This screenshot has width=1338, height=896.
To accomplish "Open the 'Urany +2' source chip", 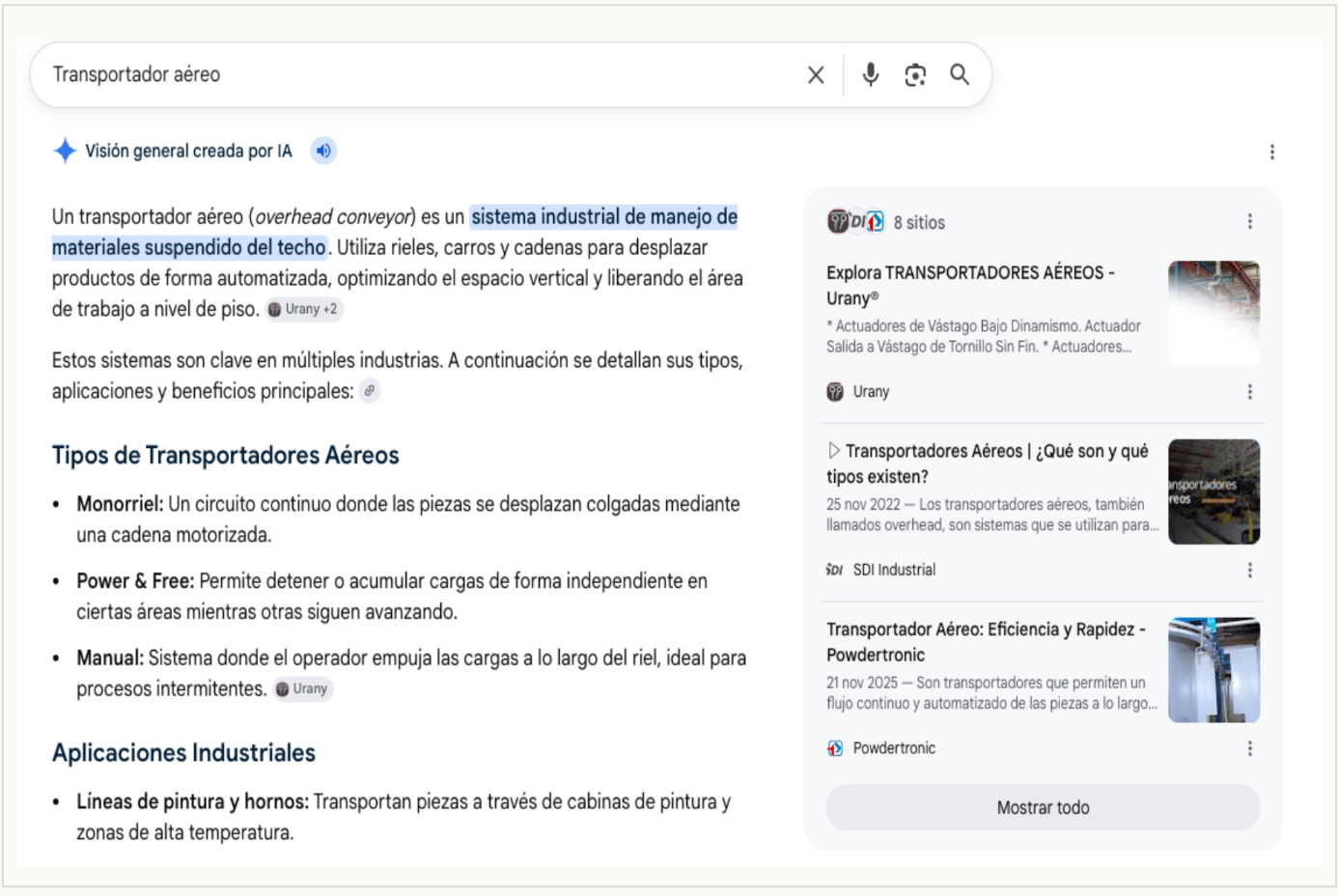I will pyautogui.click(x=303, y=309).
